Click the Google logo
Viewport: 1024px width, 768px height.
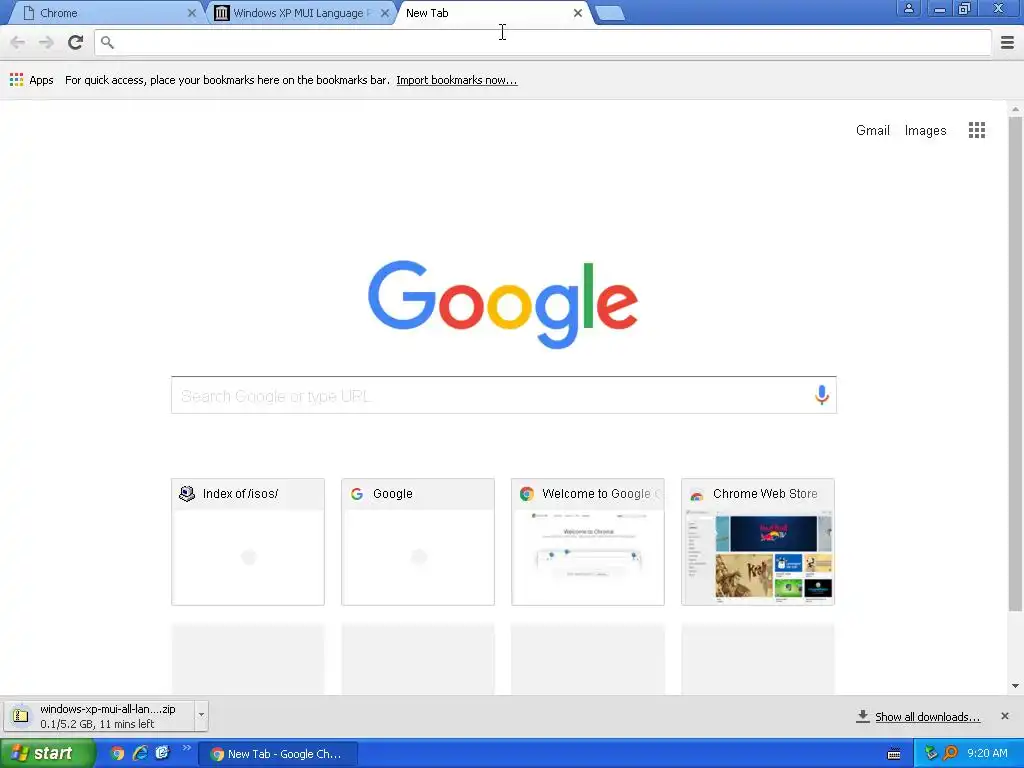[x=503, y=304]
